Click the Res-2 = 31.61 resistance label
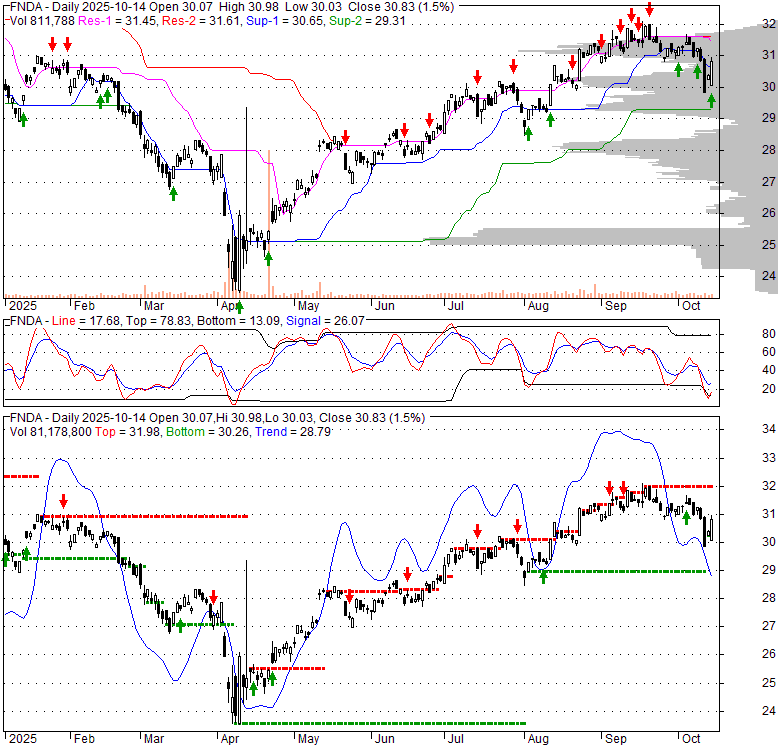 coord(201,21)
